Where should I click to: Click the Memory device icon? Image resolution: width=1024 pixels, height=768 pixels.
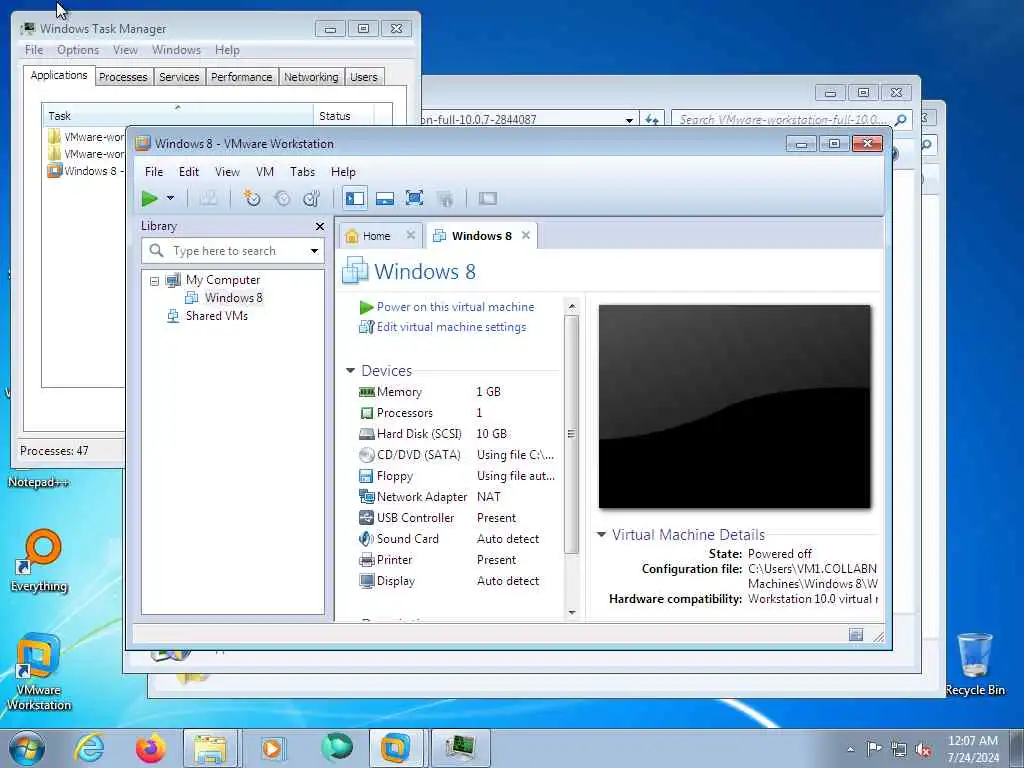pos(366,392)
